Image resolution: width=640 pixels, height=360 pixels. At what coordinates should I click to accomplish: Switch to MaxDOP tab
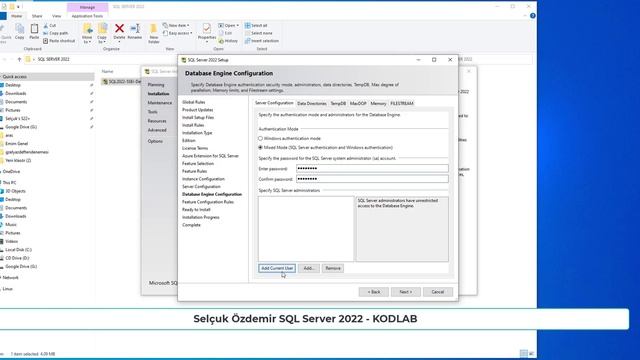(x=358, y=104)
